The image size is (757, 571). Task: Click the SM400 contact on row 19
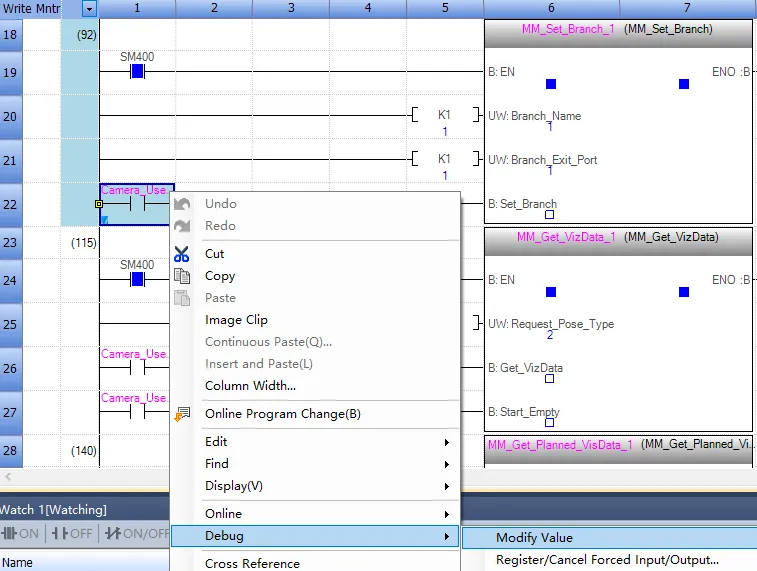click(137, 72)
